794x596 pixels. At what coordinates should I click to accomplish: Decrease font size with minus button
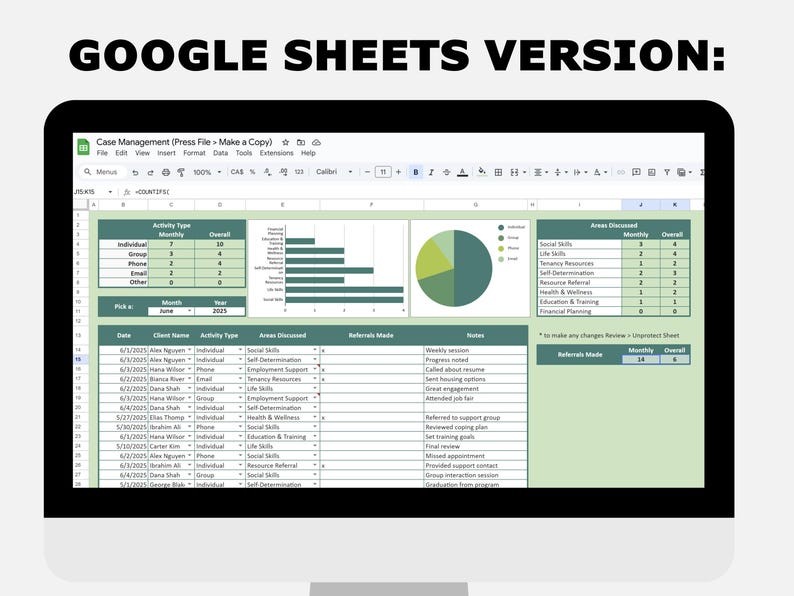tap(367, 172)
